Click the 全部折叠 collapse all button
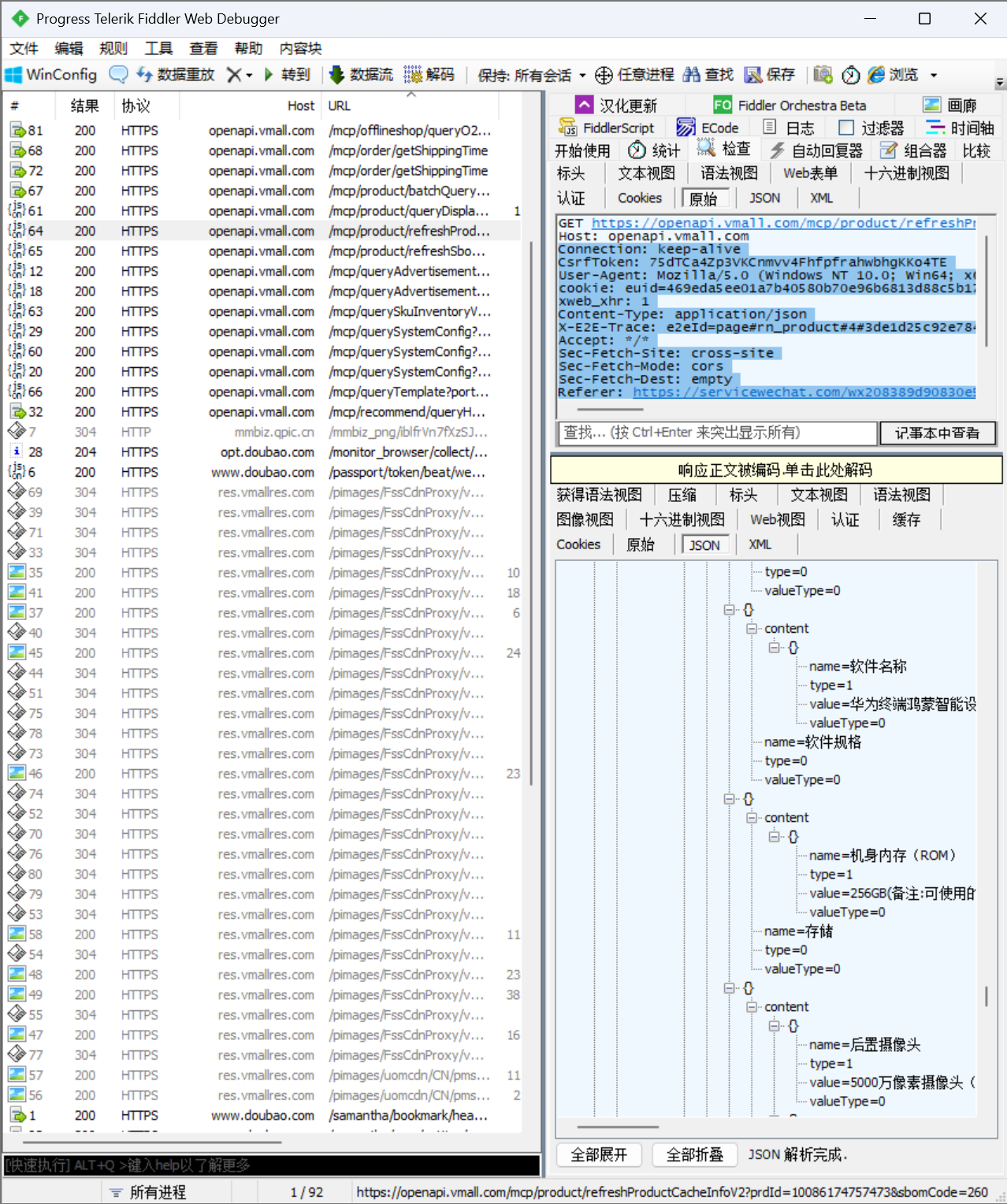 click(694, 1154)
